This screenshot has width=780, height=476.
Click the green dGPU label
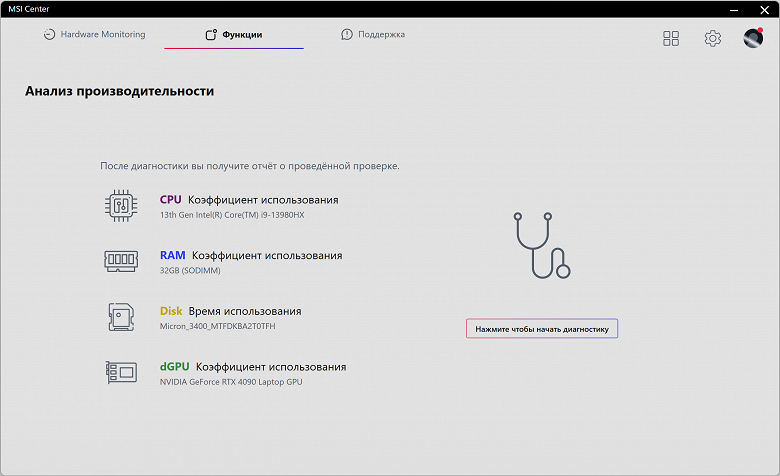click(x=175, y=367)
